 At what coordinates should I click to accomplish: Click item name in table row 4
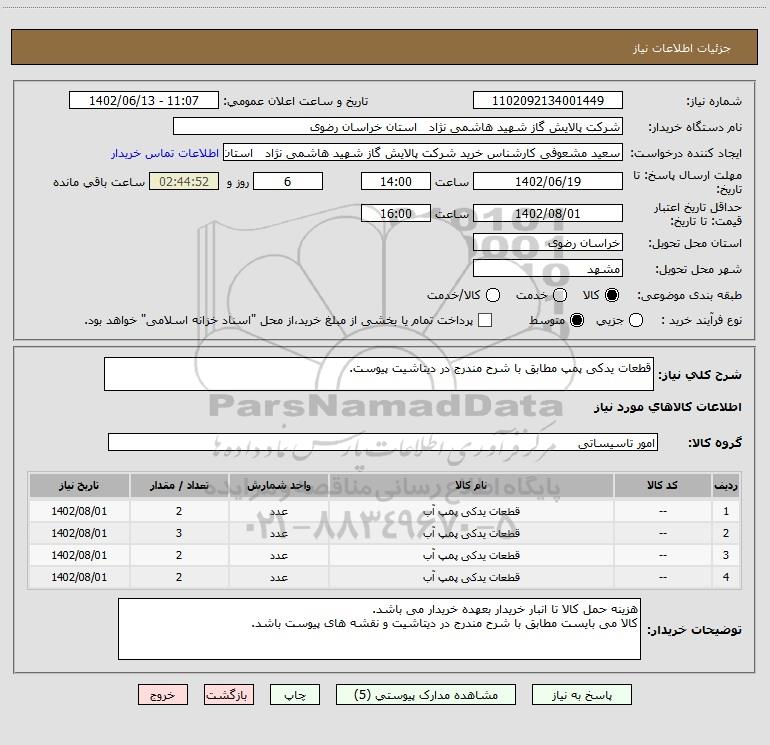pos(471,578)
